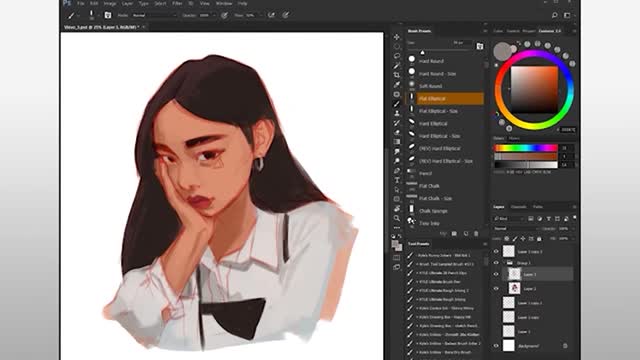This screenshot has height=360, width=640.
Task: Toggle visibility of Layer 2
Action: pos(496,289)
